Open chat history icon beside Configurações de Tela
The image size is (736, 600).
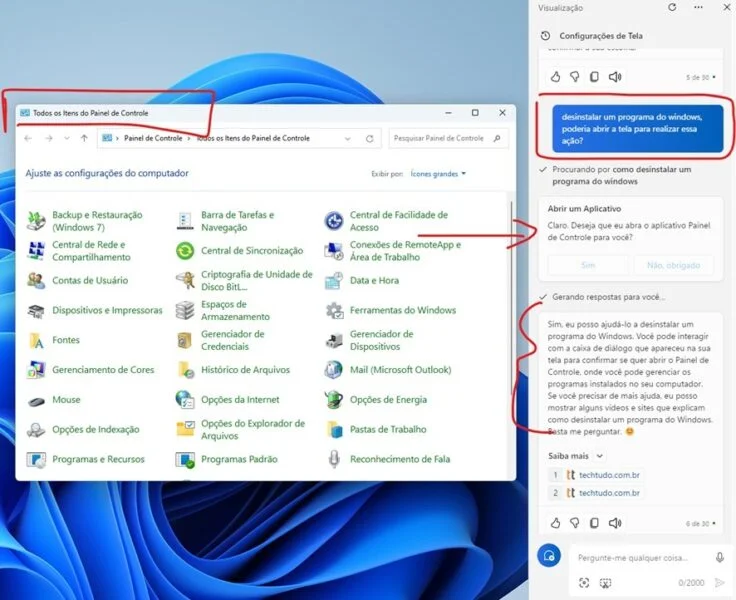pyautogui.click(x=545, y=36)
